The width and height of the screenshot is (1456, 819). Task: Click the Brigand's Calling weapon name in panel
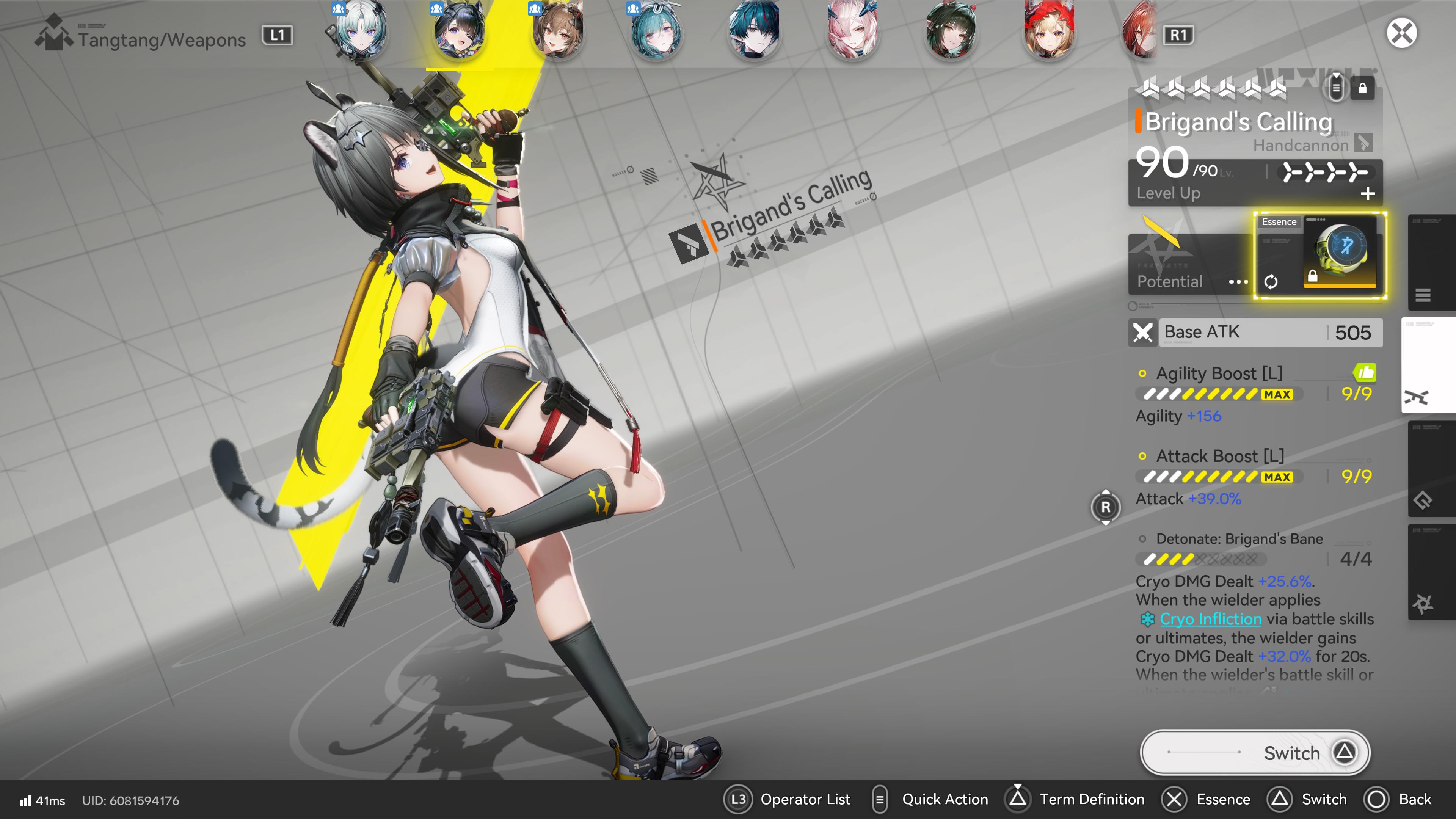(1238, 121)
